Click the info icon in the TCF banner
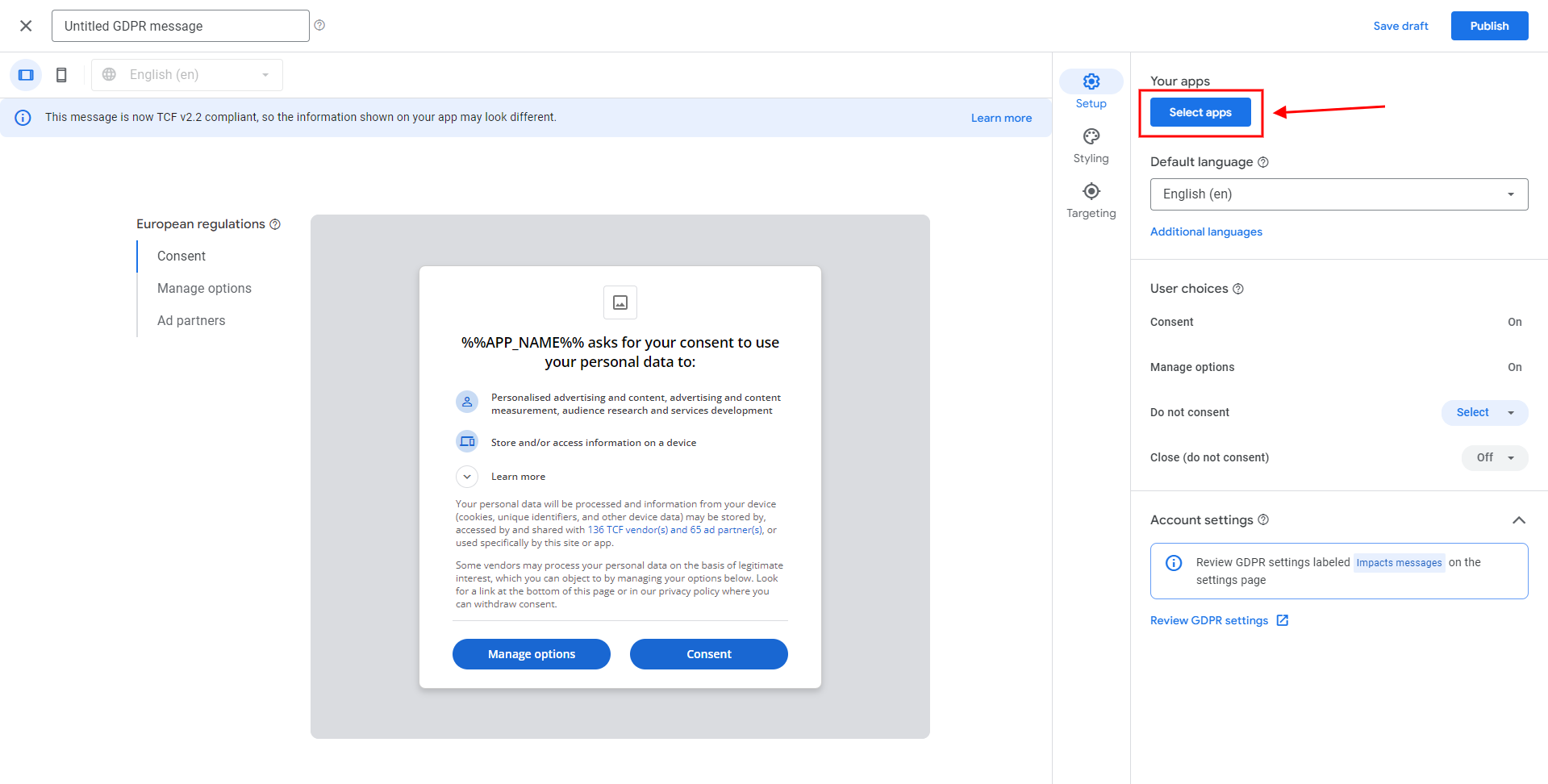 click(22, 117)
